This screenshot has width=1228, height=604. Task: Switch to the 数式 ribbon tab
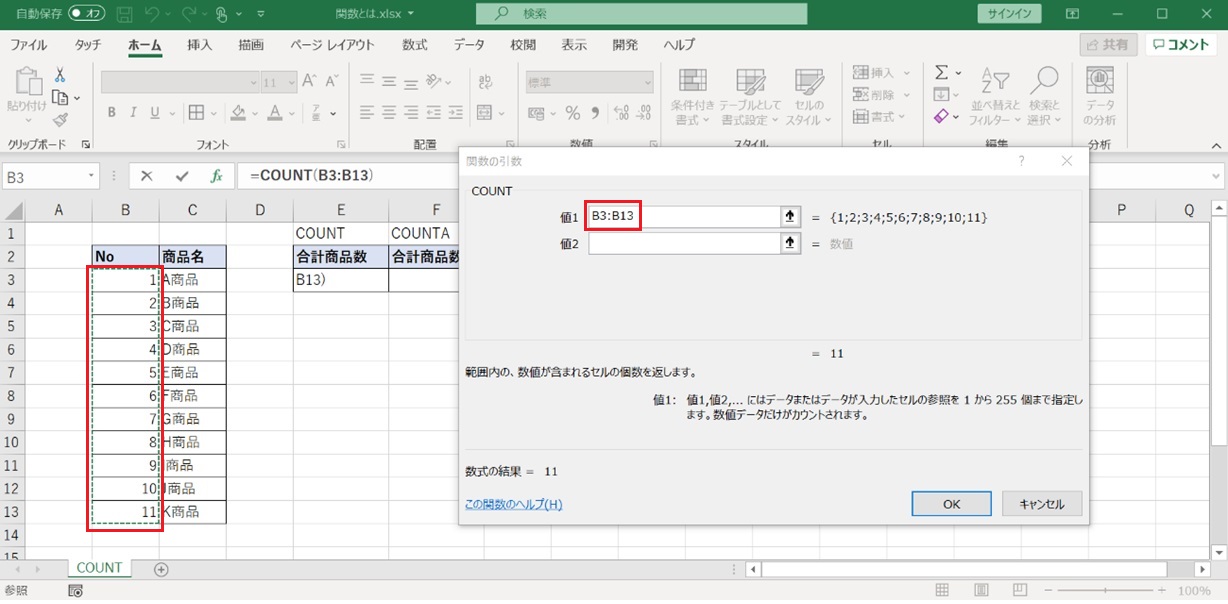coord(414,45)
